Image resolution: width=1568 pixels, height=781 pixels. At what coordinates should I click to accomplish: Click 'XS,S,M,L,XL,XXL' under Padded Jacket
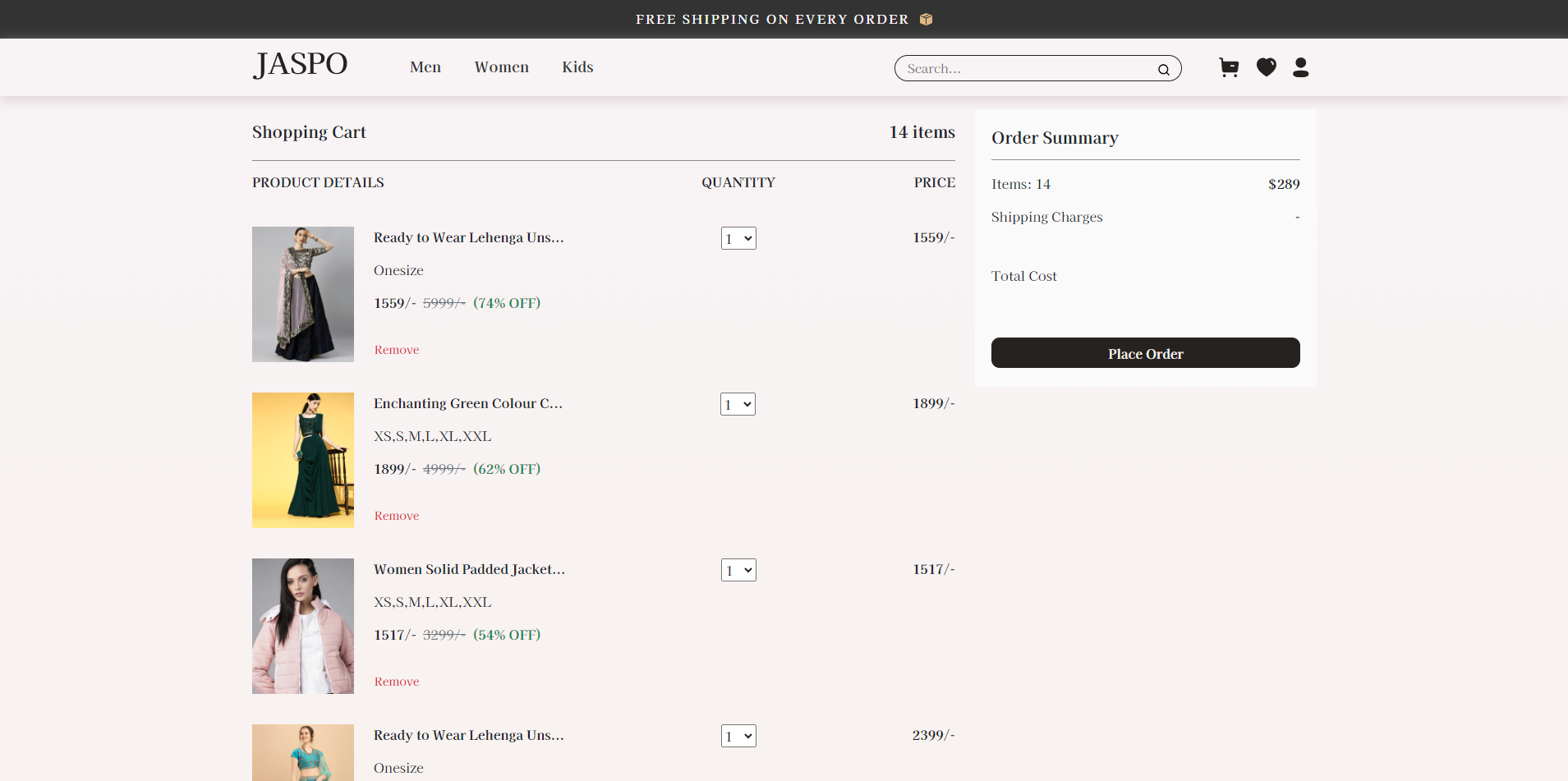433,602
